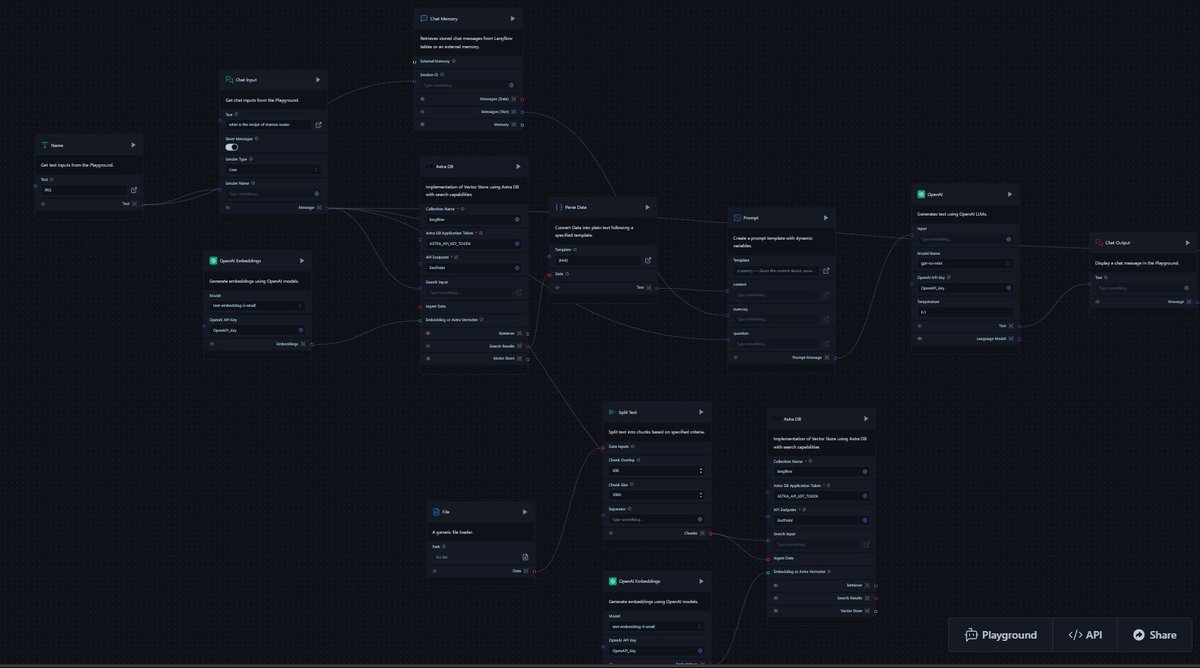Open Parse Data Template editor icon
The height and width of the screenshot is (668, 1200).
click(x=648, y=260)
